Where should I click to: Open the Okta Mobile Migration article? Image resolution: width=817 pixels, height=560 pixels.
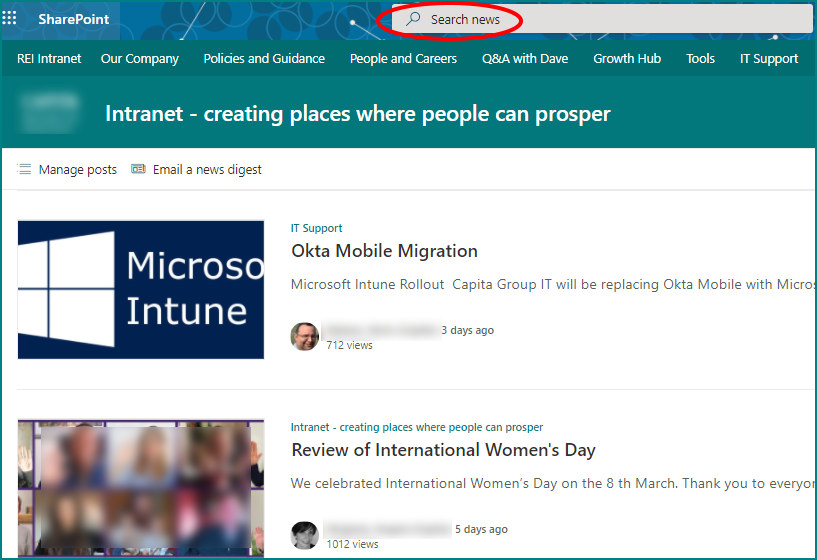pyautogui.click(x=384, y=251)
